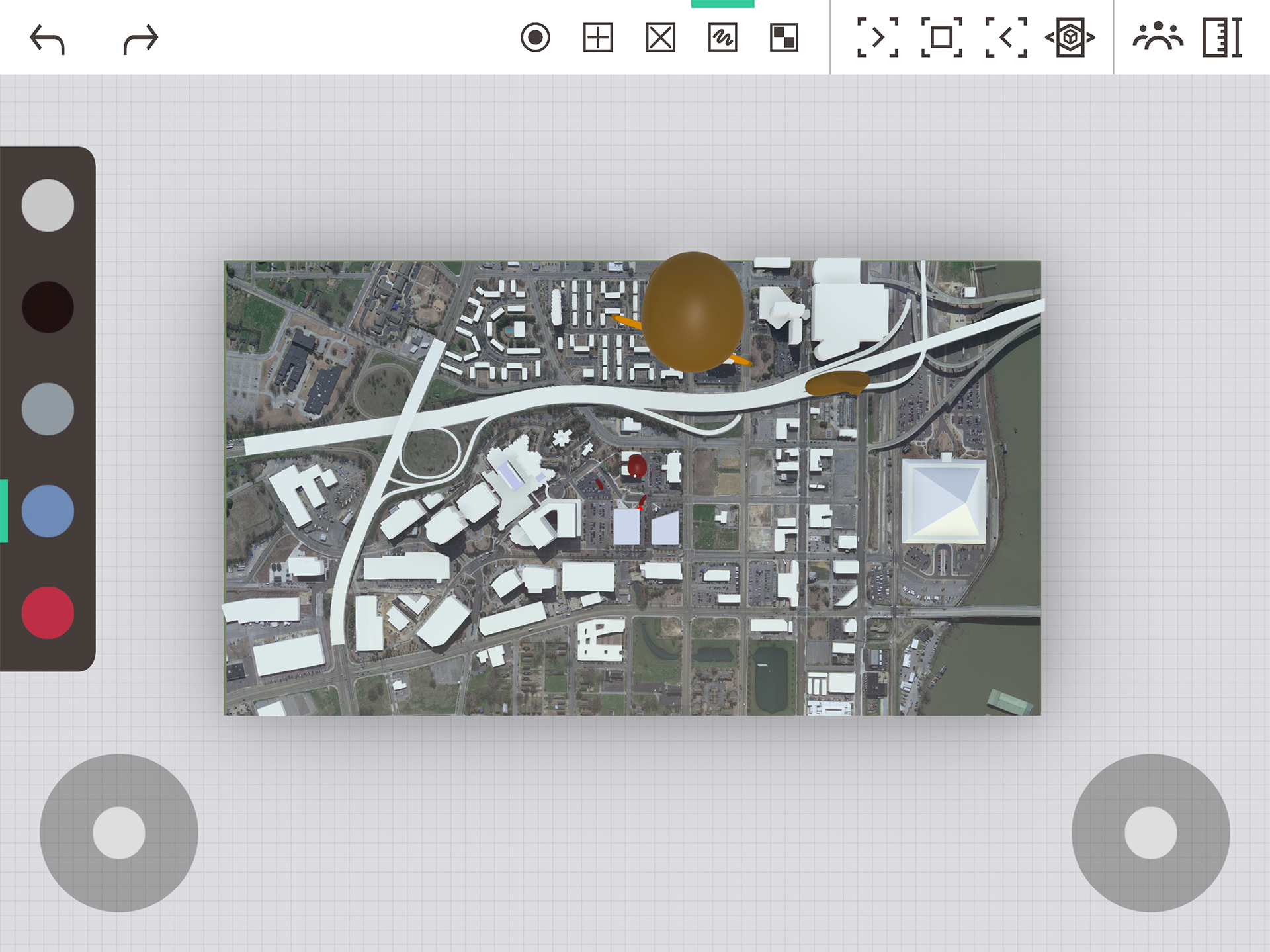Pick the light gray color swatch
This screenshot has height=952, width=1270.
tap(48, 205)
